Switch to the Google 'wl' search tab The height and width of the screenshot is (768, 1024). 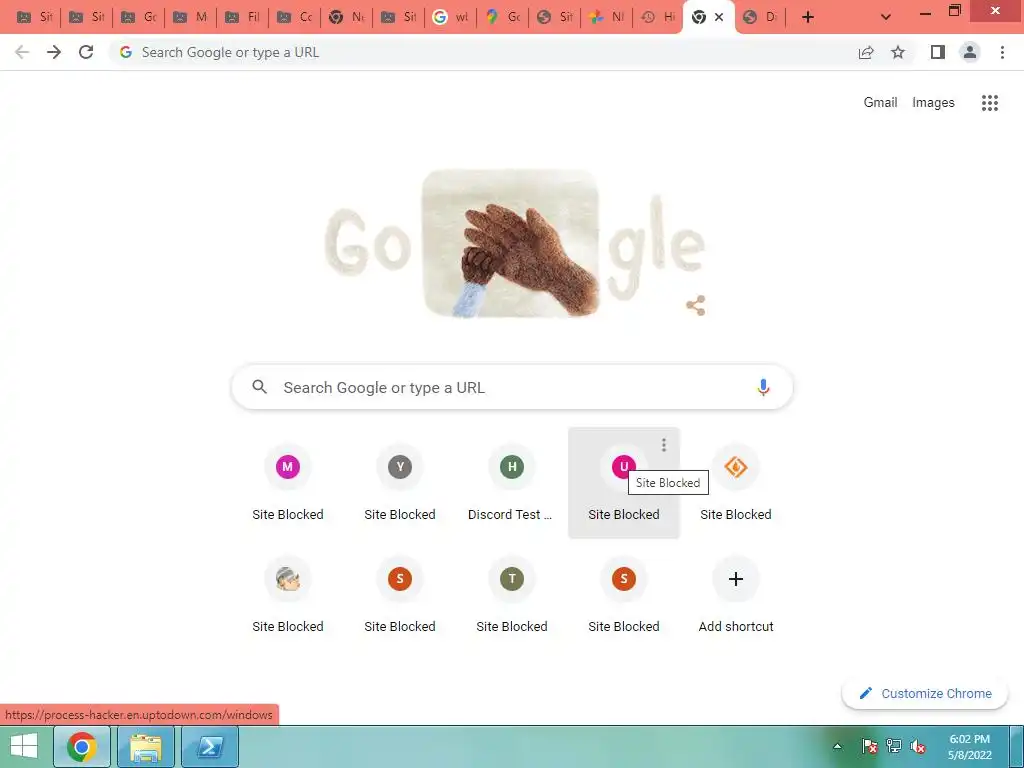pos(451,17)
